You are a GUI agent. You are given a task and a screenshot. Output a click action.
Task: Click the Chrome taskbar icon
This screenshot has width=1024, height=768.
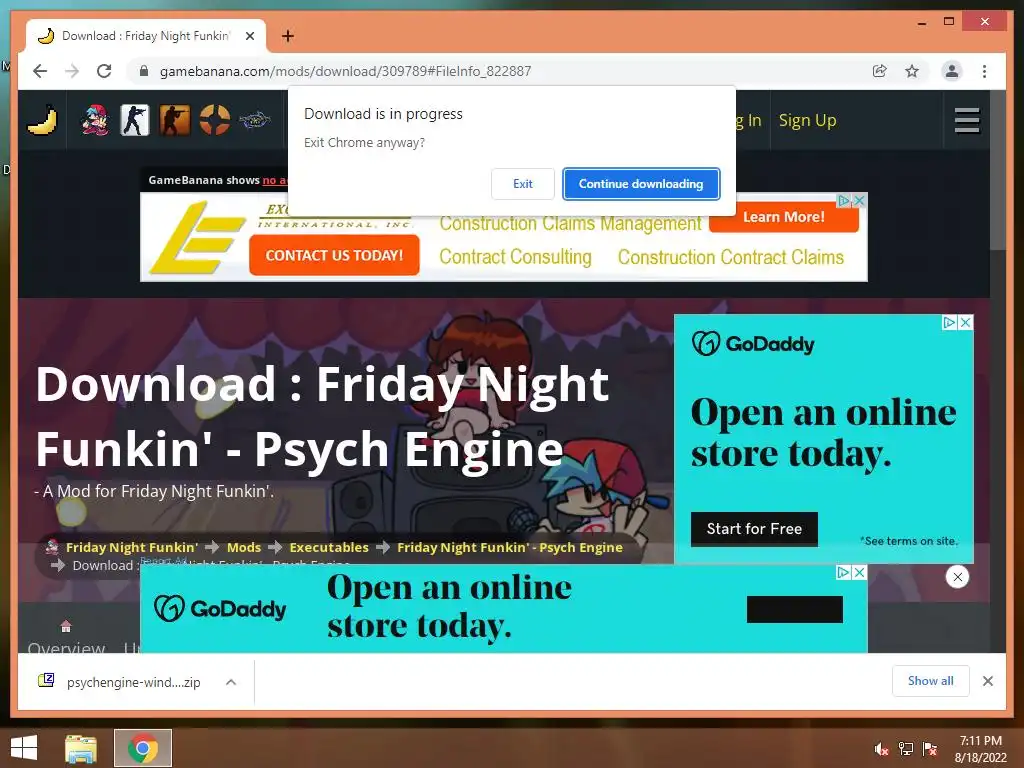coord(143,748)
